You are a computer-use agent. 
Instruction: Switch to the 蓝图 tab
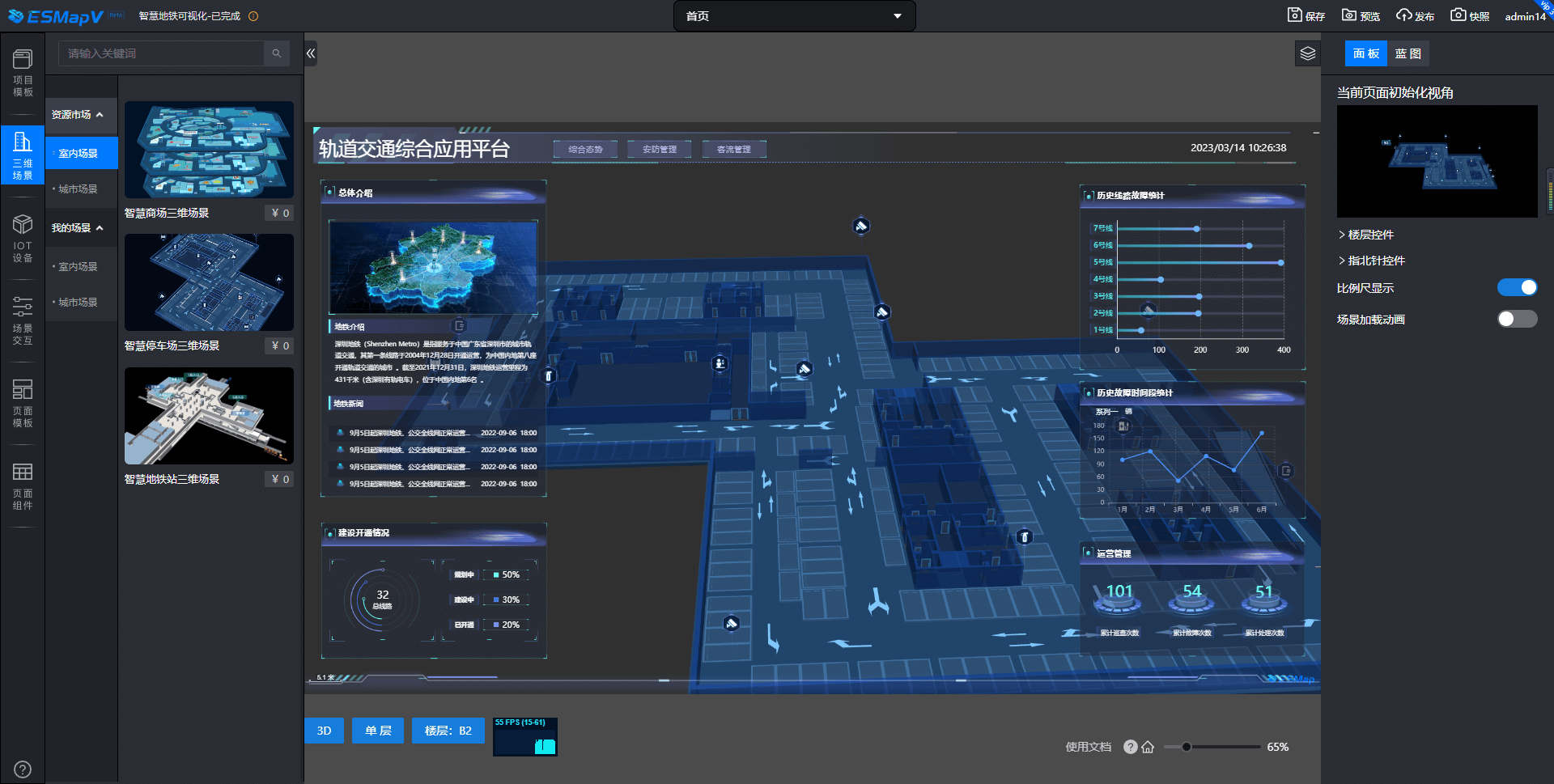click(x=1408, y=53)
